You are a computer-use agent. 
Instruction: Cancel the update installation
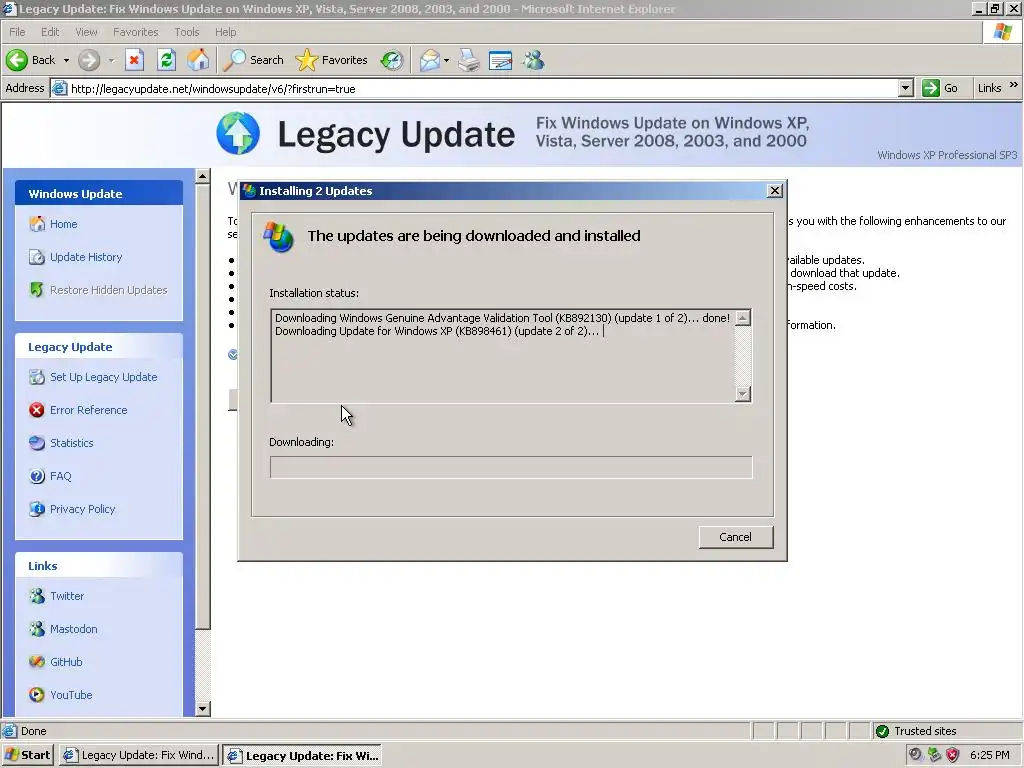point(735,537)
